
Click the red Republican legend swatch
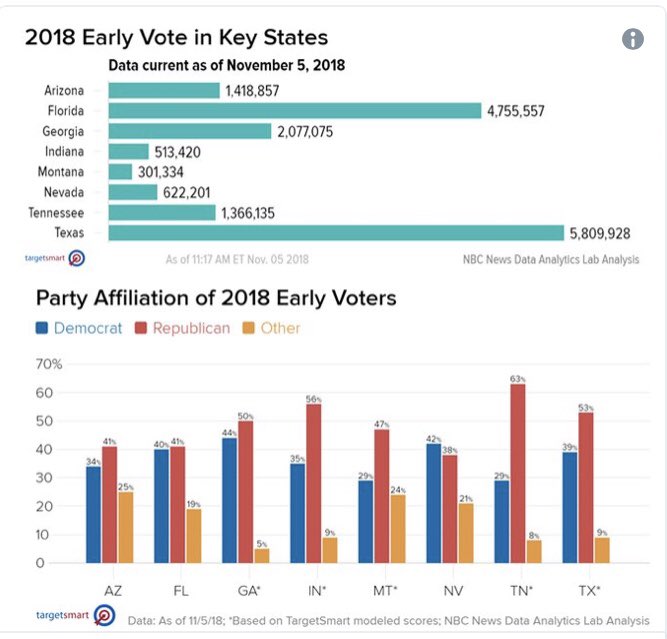[140, 328]
